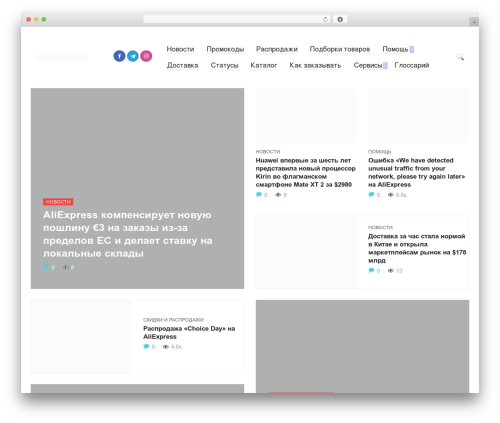500x423 pixels.
Task: Click red Новости tag on featured article
Action: point(58,202)
